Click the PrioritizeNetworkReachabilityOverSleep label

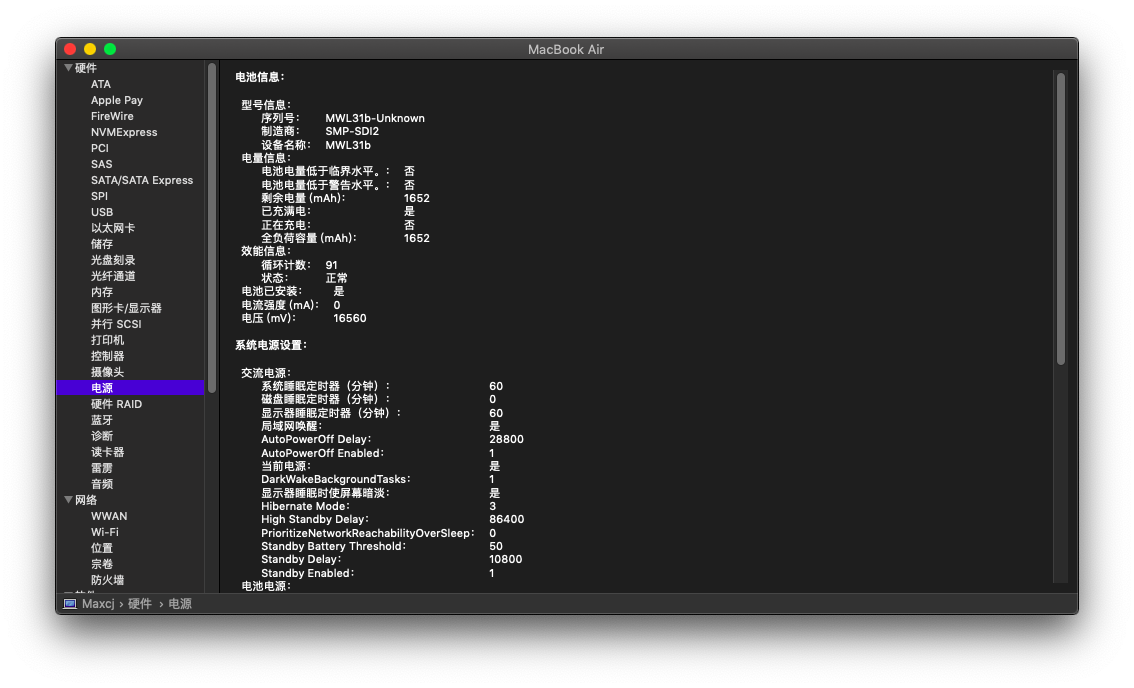(367, 533)
